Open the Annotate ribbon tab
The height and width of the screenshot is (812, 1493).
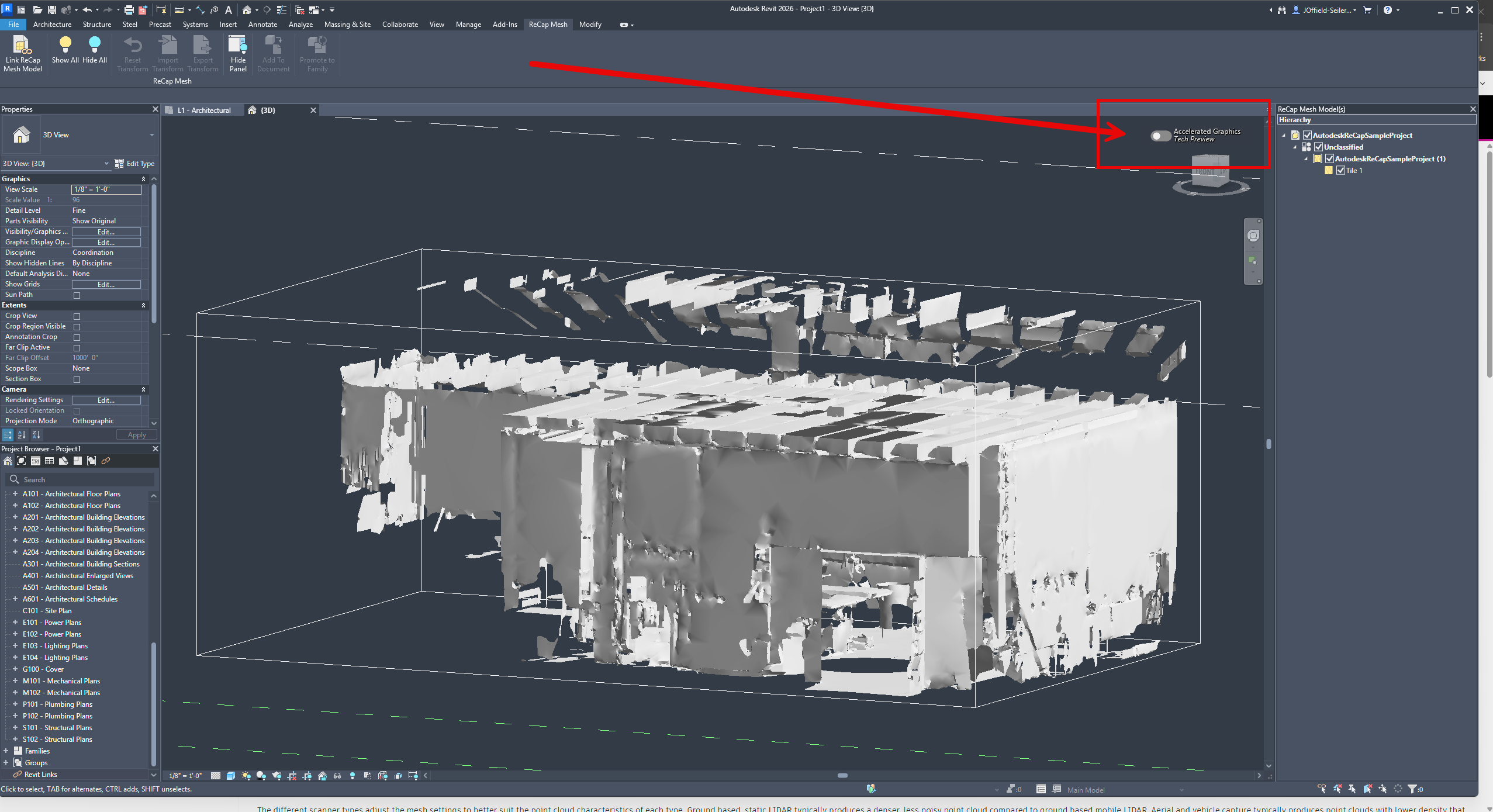point(262,25)
